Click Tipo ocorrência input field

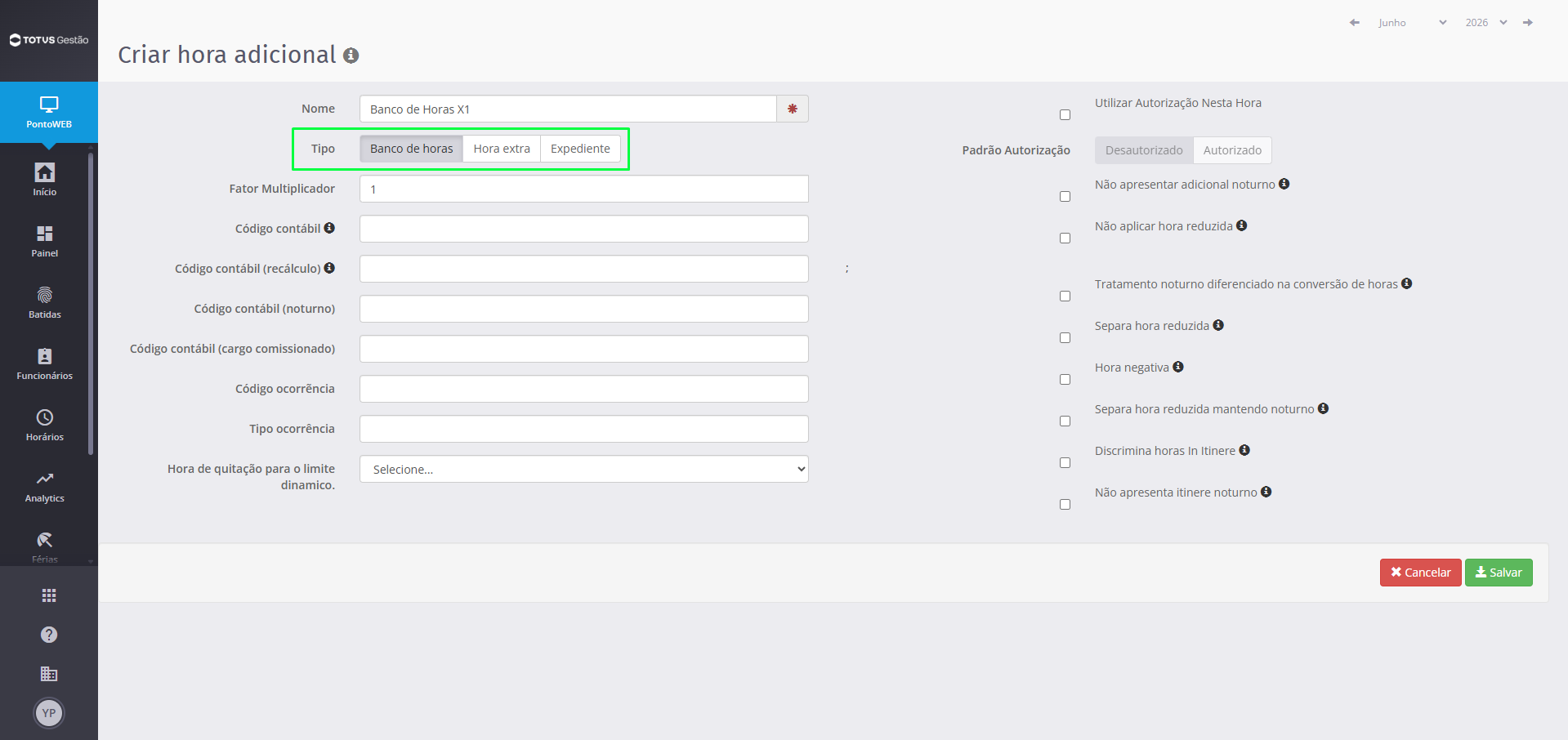(x=584, y=429)
